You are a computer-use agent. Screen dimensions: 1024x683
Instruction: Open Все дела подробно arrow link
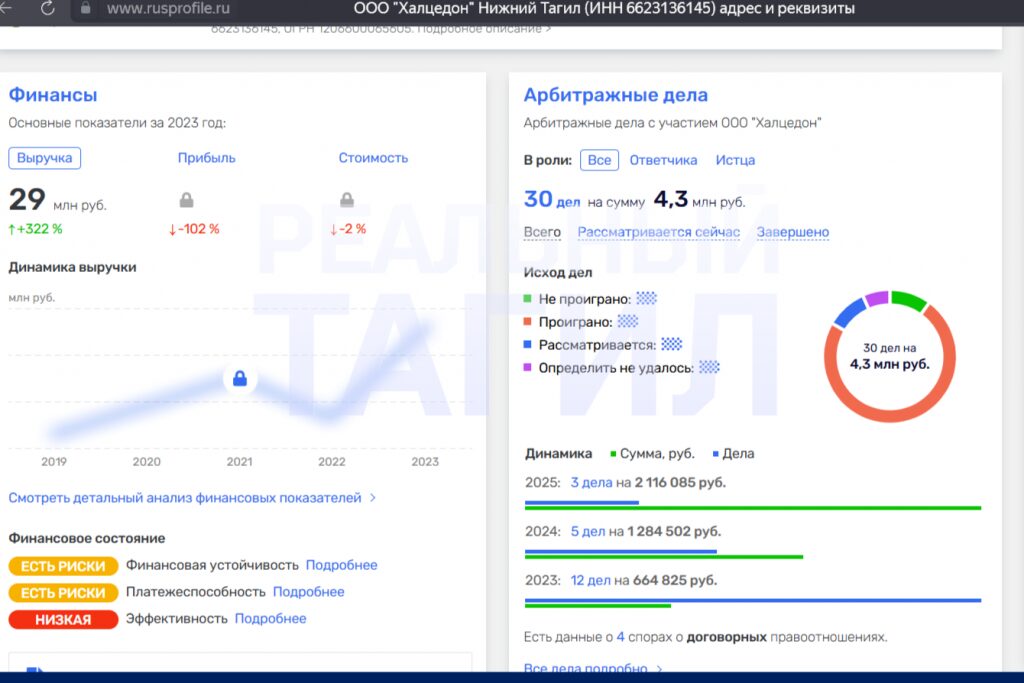(x=659, y=669)
